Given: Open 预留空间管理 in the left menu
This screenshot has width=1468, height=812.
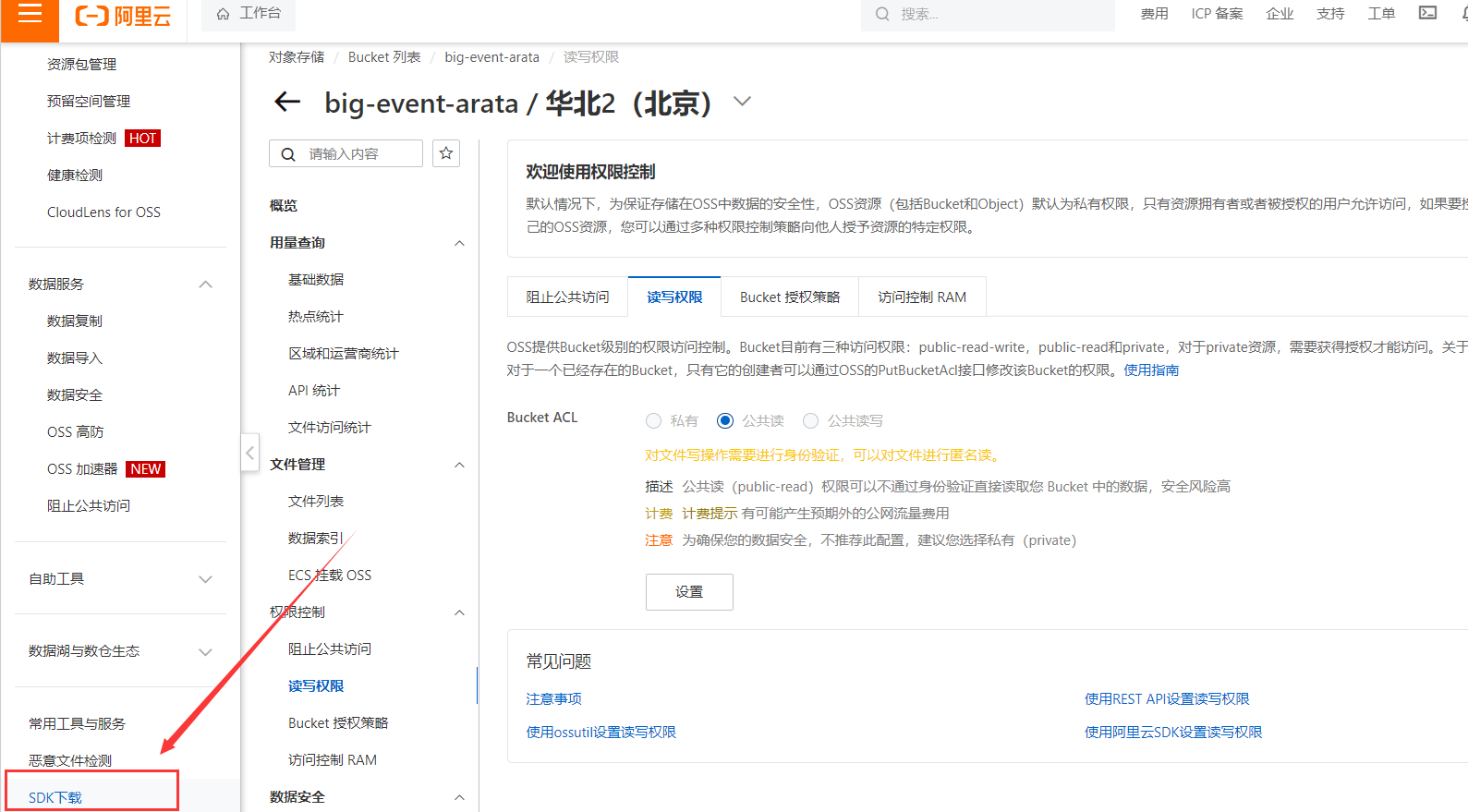Looking at the screenshot, I should (x=89, y=102).
